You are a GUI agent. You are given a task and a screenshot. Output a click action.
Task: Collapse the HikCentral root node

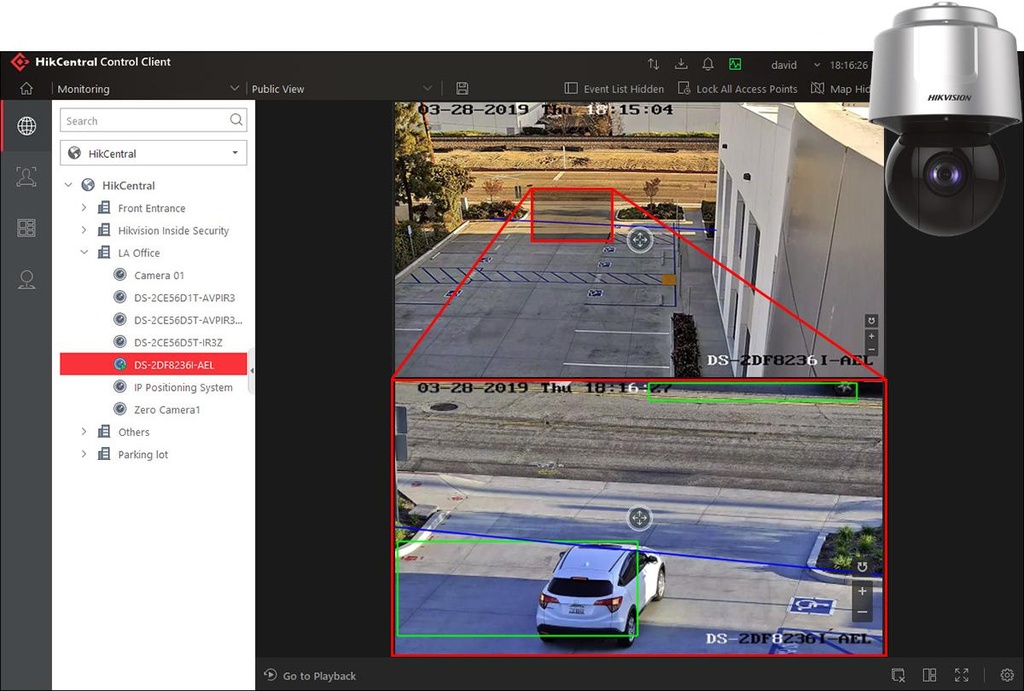point(68,185)
